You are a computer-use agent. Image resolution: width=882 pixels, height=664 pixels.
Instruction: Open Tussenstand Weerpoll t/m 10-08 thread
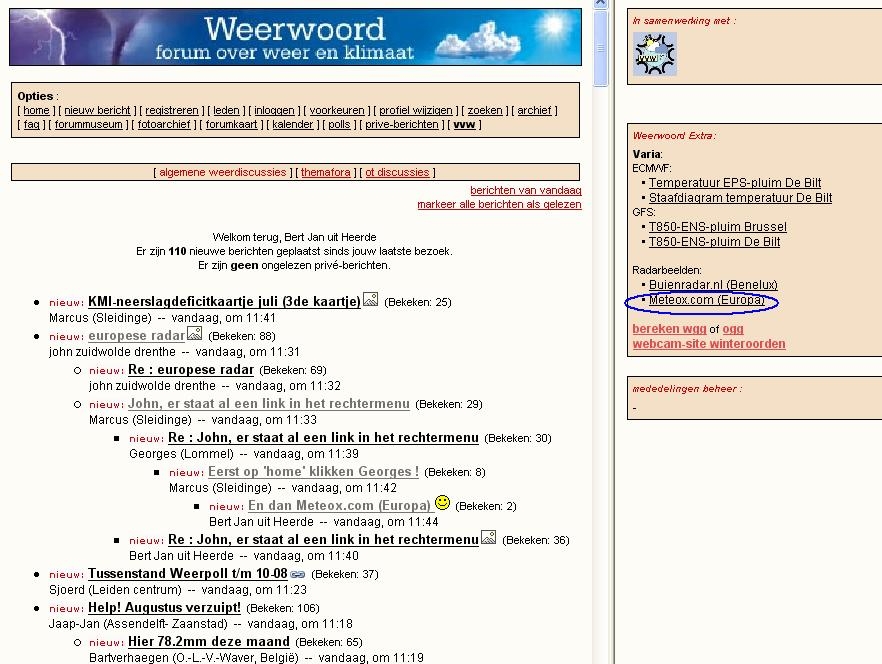(188, 573)
